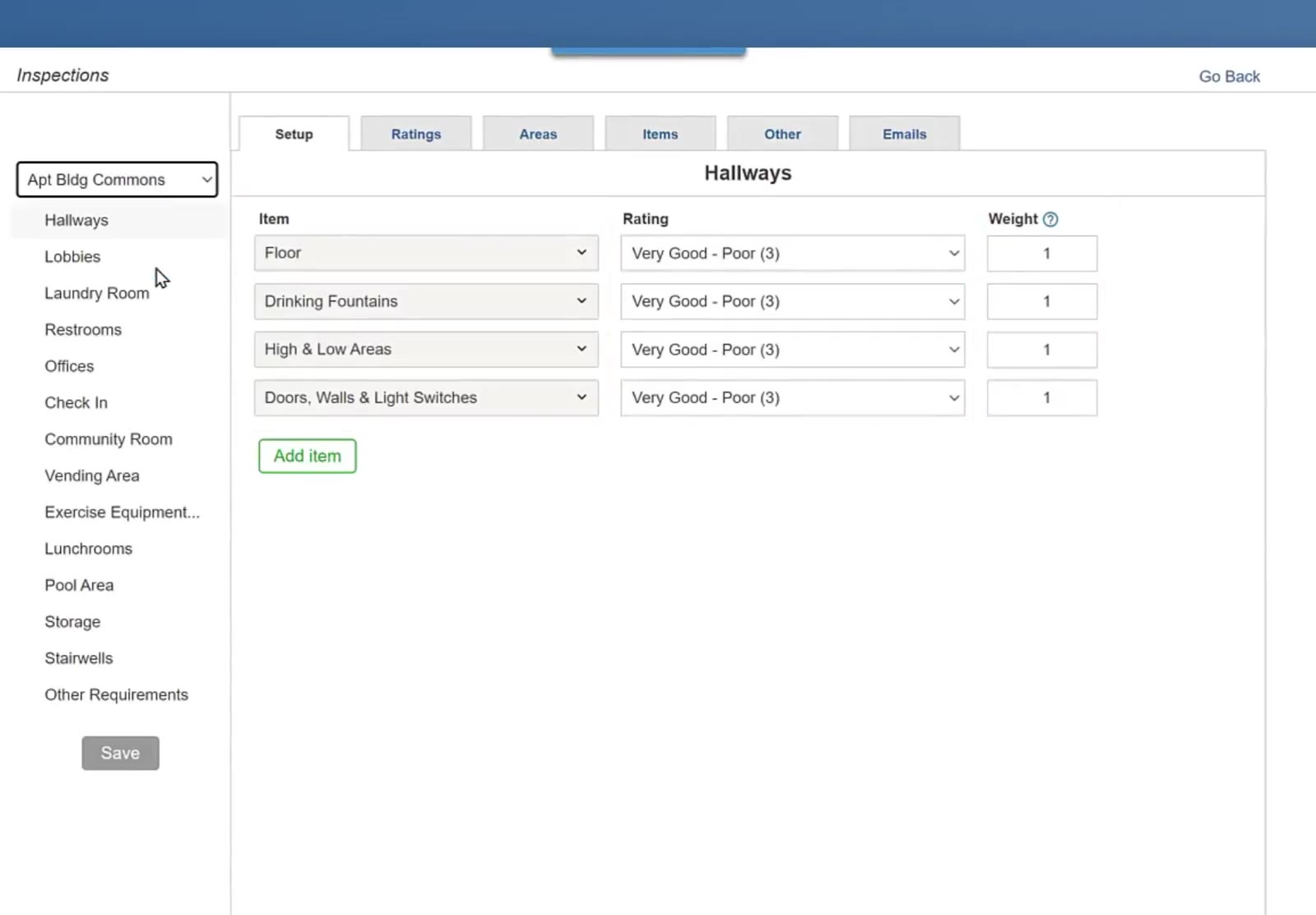The height and width of the screenshot is (915, 1316).
Task: Switch to the Items tab
Action: (x=660, y=134)
